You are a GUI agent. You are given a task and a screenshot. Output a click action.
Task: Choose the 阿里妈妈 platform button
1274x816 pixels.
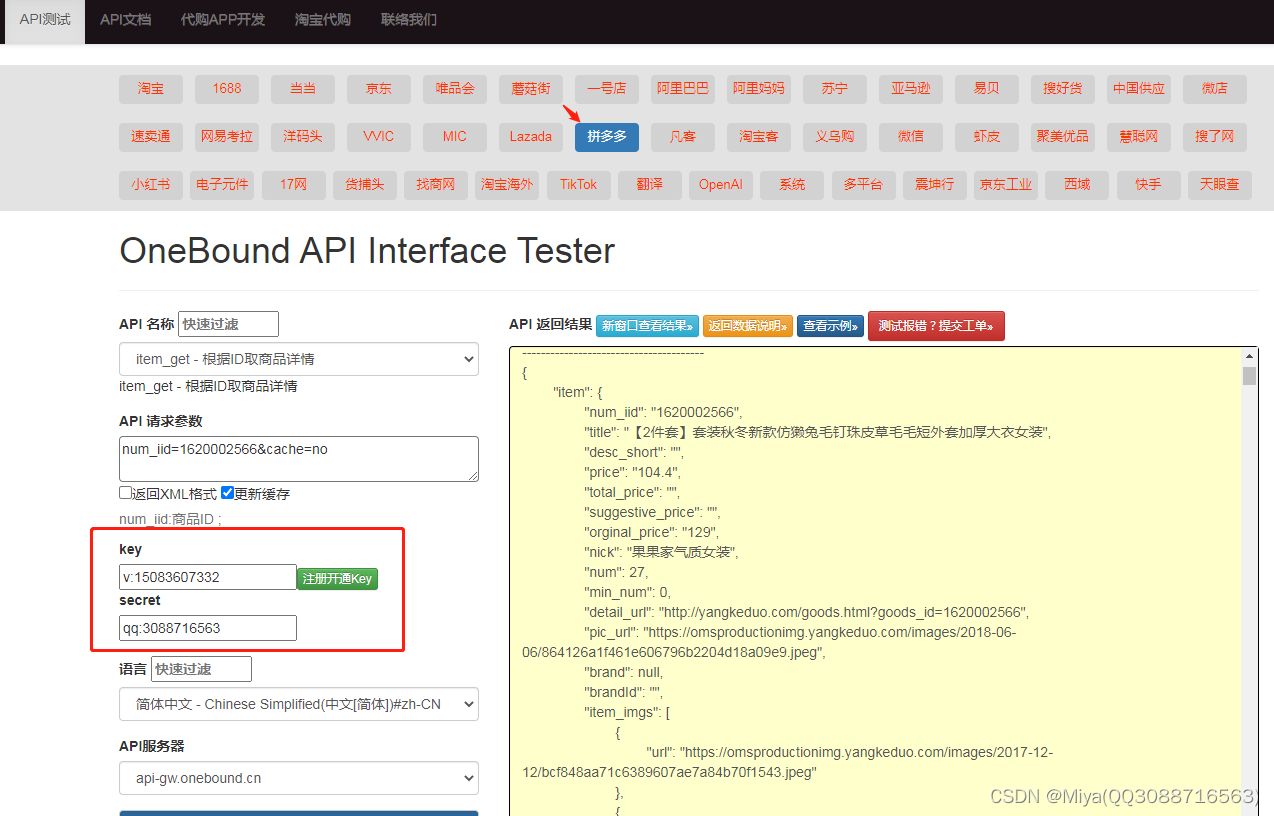[759, 88]
